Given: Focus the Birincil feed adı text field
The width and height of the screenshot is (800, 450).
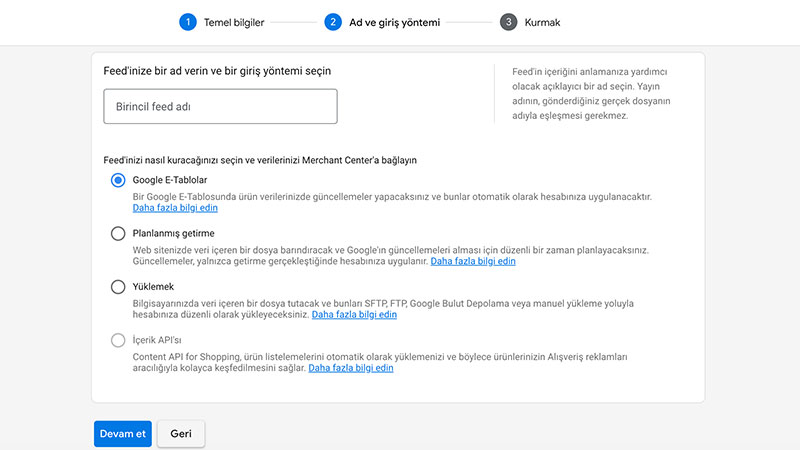Looking at the screenshot, I should pyautogui.click(x=220, y=106).
